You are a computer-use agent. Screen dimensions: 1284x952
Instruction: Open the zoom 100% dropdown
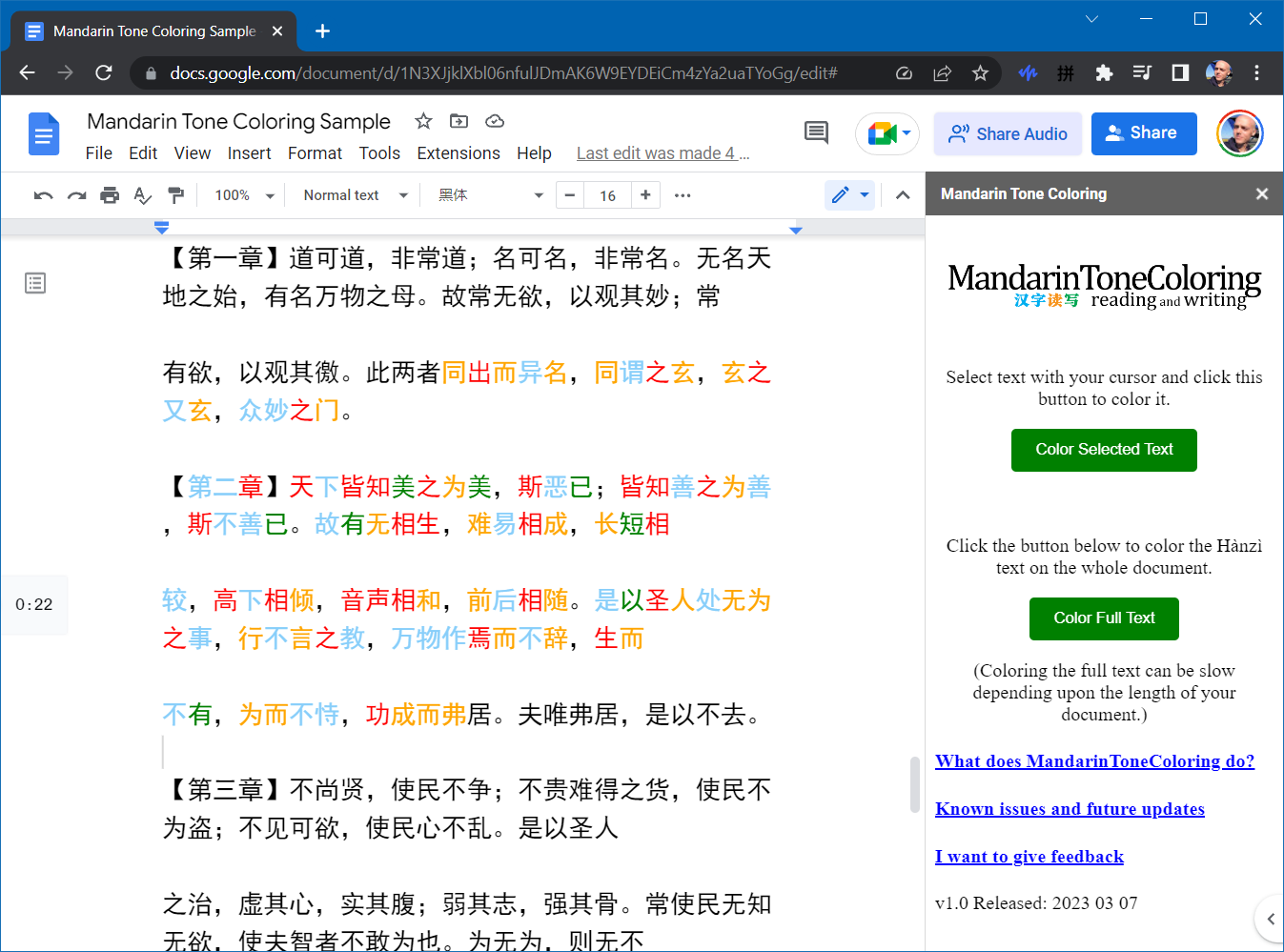click(x=244, y=195)
